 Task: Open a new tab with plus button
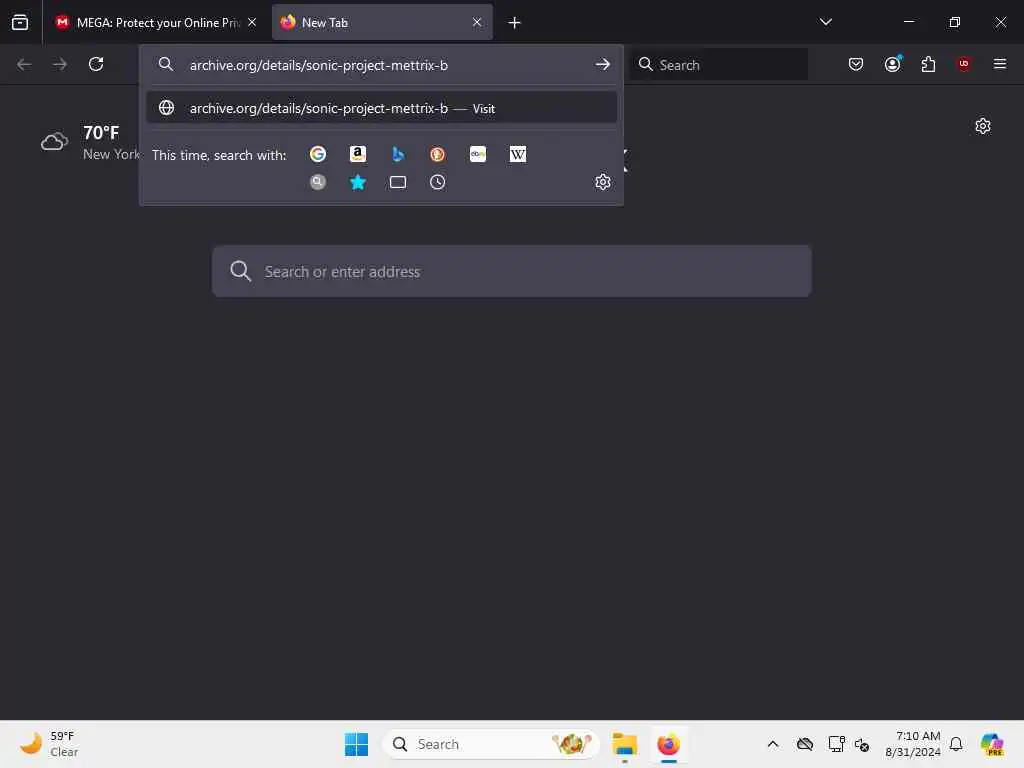(x=515, y=23)
